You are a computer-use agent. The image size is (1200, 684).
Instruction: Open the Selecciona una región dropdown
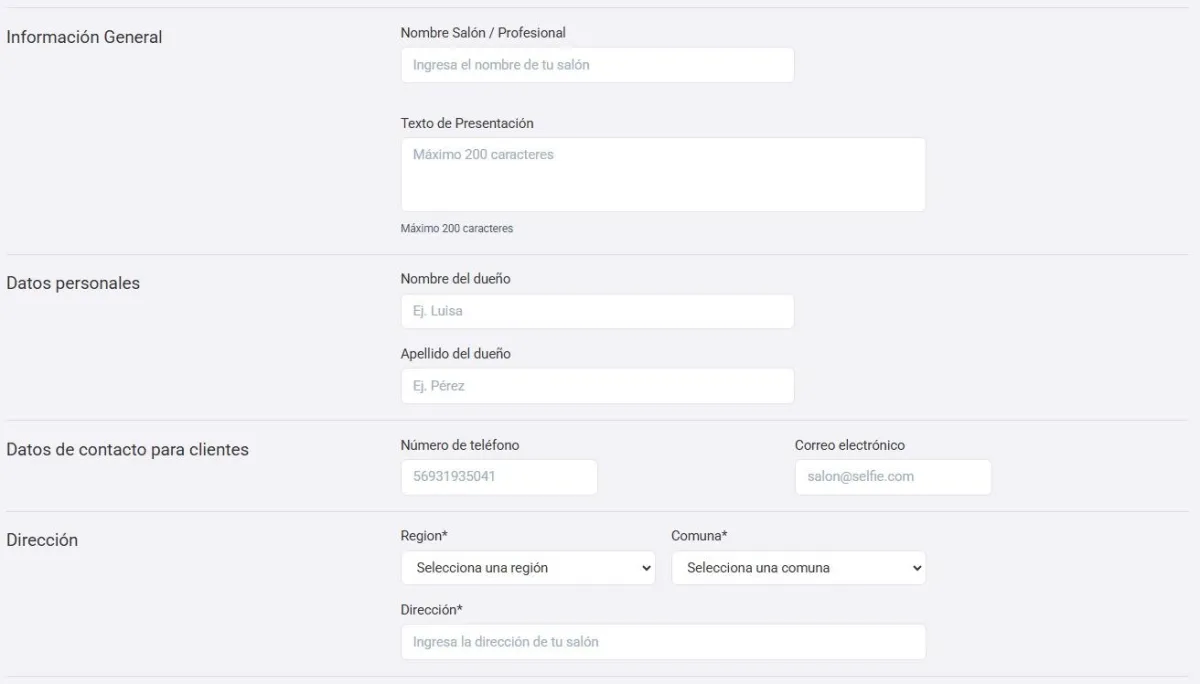(527, 568)
